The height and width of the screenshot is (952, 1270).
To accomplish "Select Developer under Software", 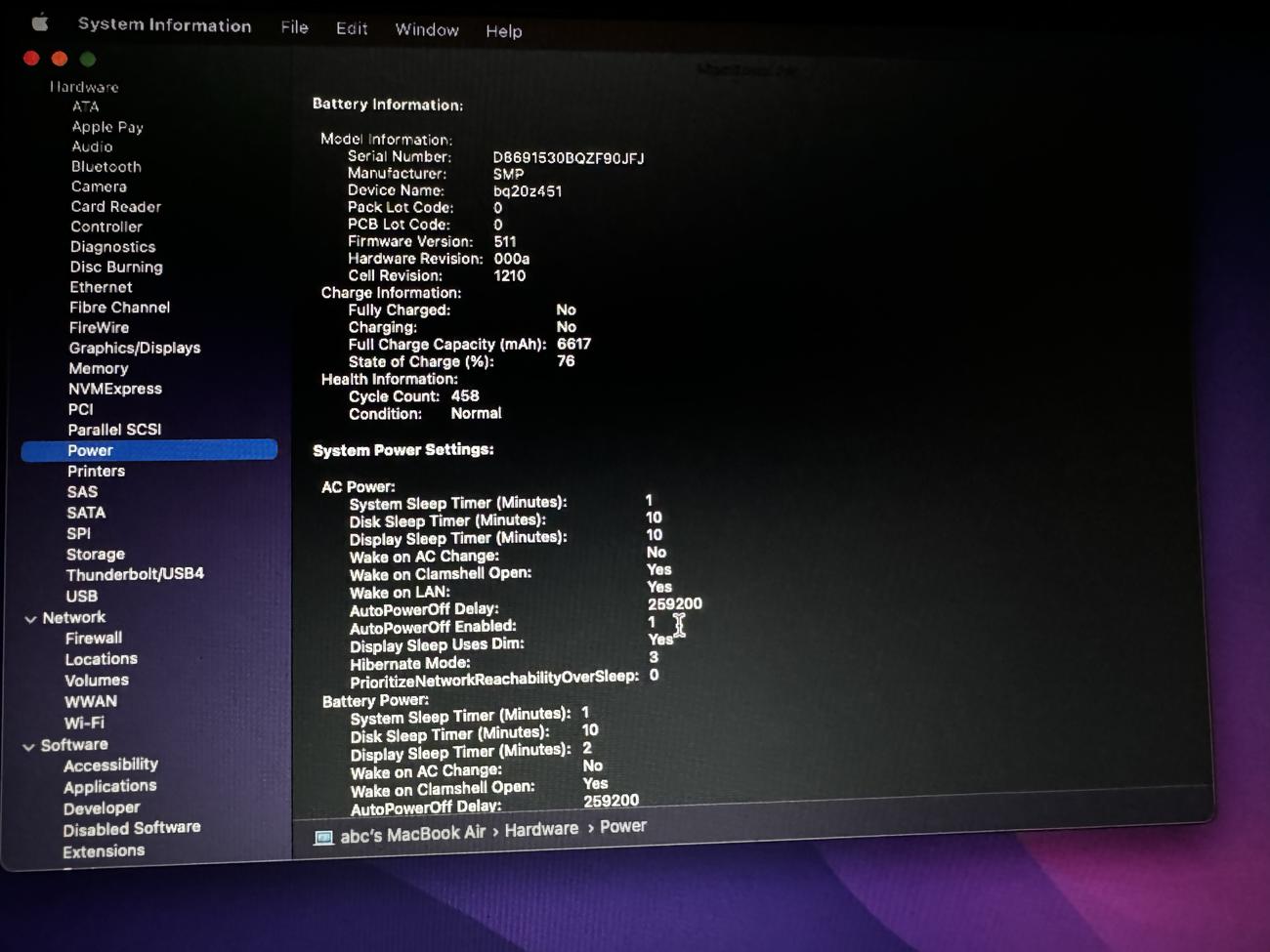I will click(102, 808).
